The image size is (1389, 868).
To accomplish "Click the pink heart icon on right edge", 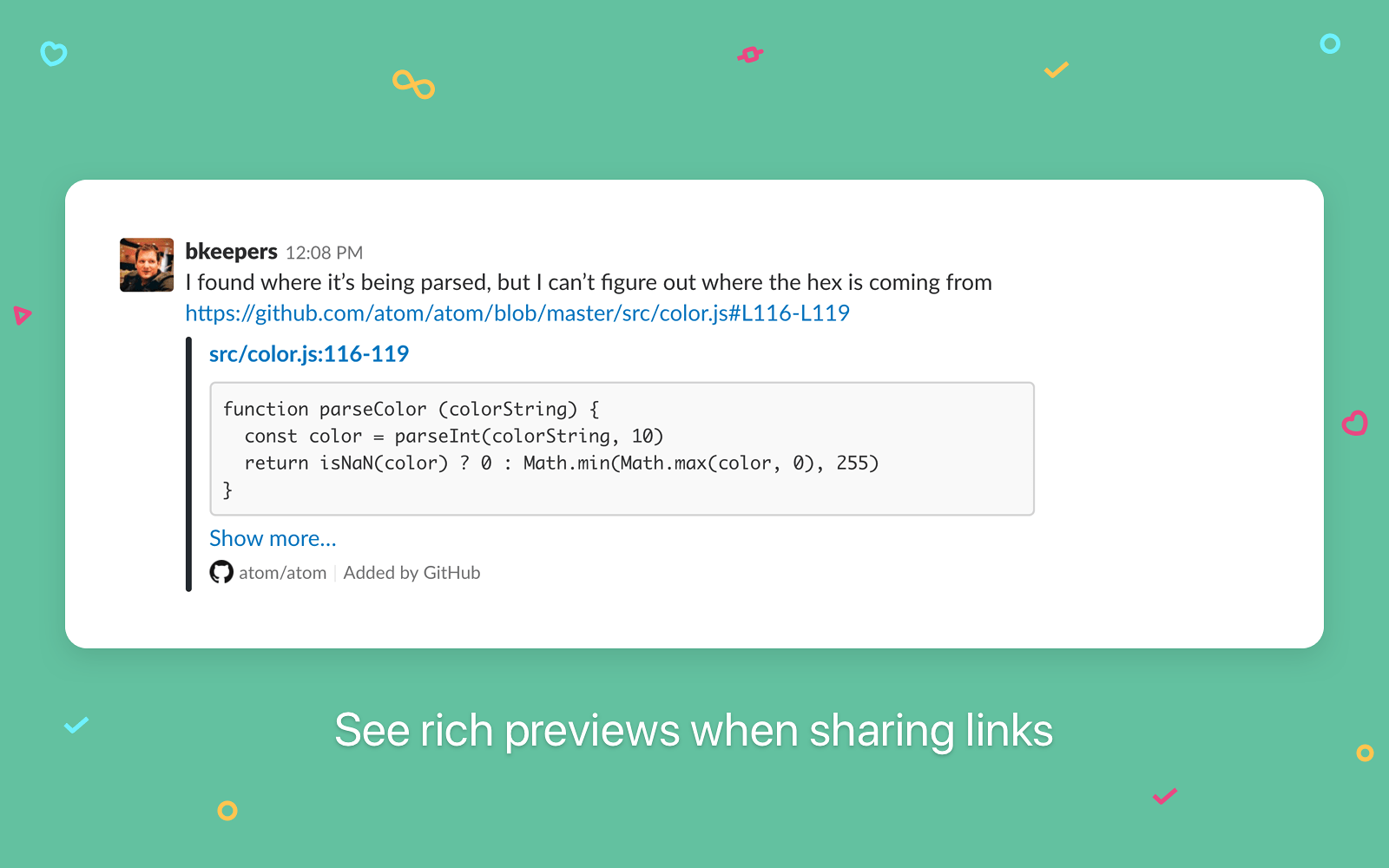I will click(x=1354, y=423).
